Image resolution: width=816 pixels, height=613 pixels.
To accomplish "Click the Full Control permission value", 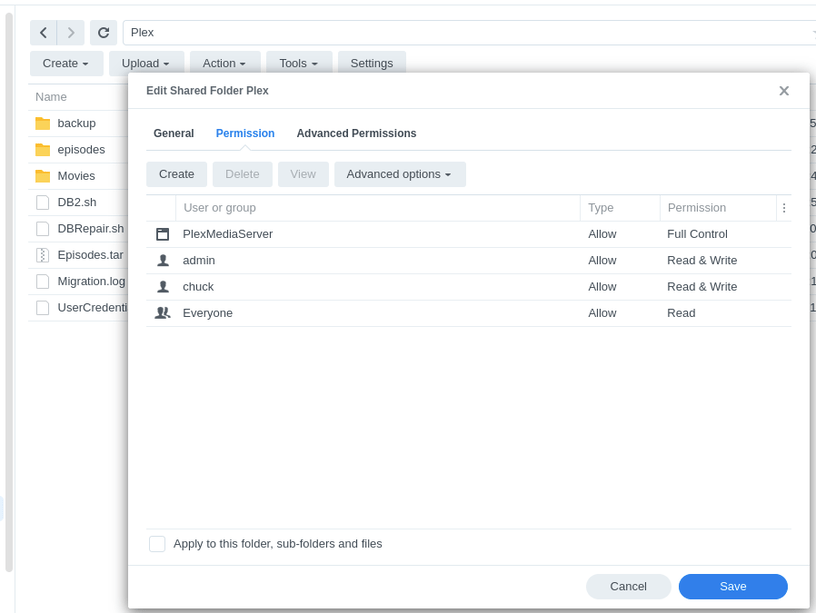I will click(x=697, y=234).
